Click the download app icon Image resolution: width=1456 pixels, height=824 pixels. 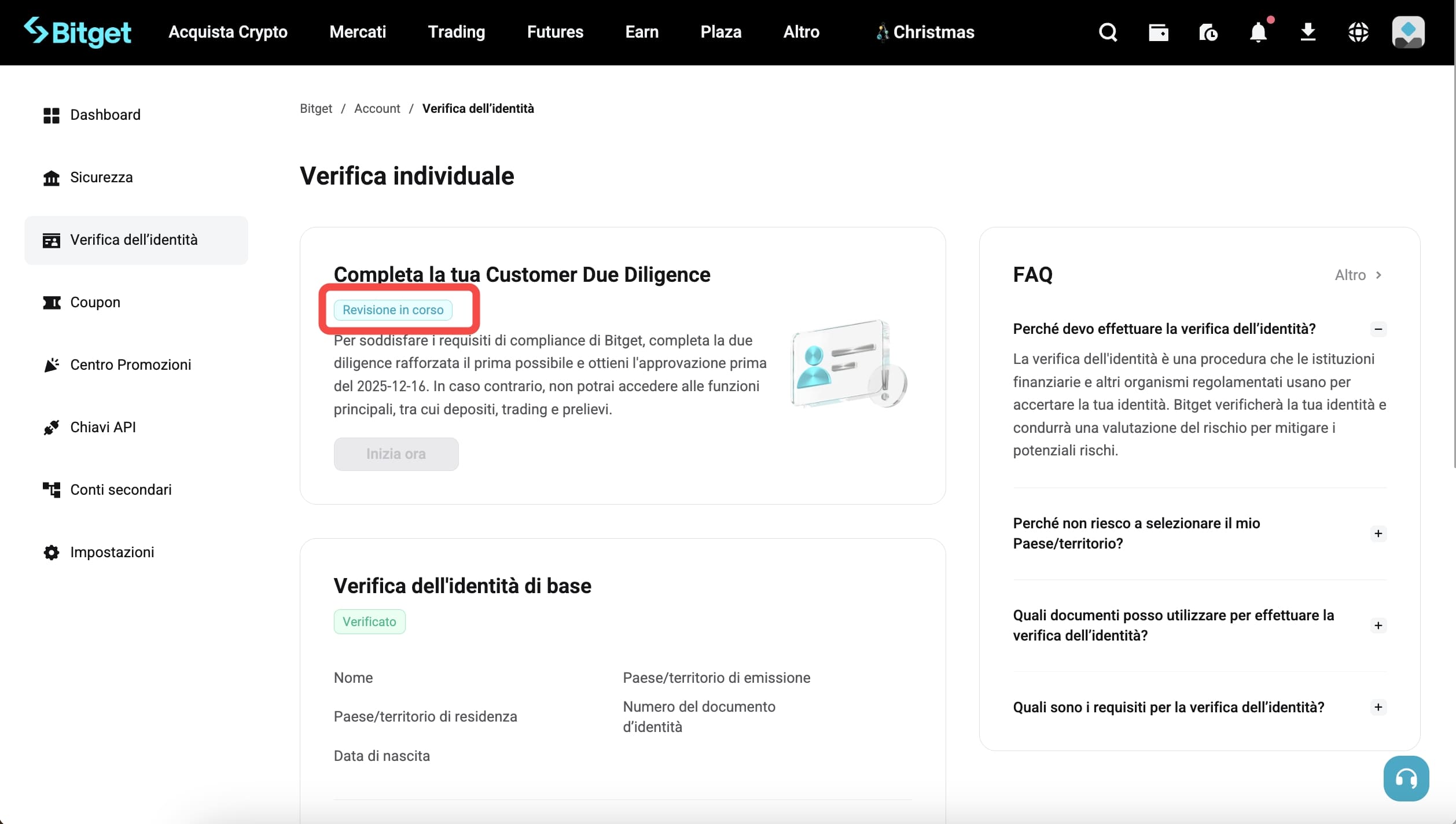point(1308,32)
